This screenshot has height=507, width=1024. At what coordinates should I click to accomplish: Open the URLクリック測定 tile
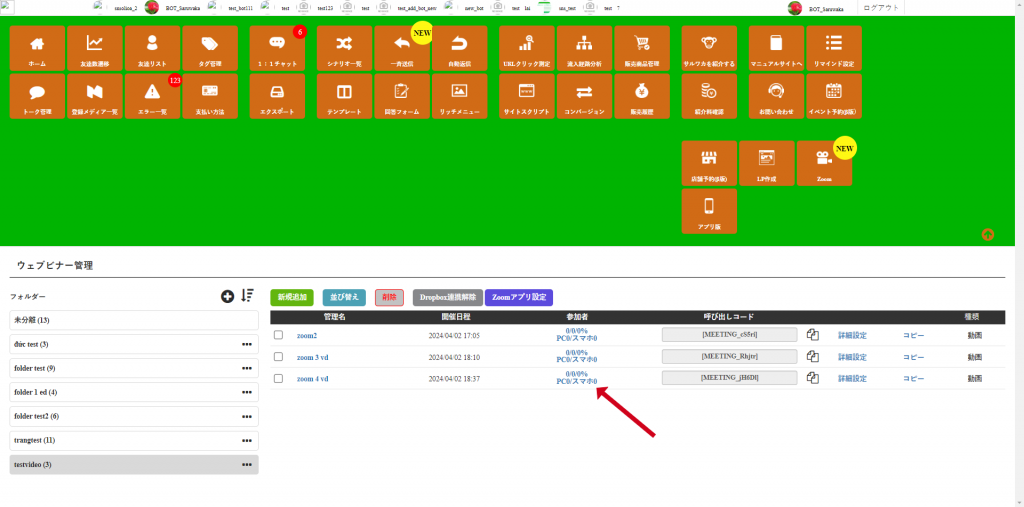tap(526, 48)
